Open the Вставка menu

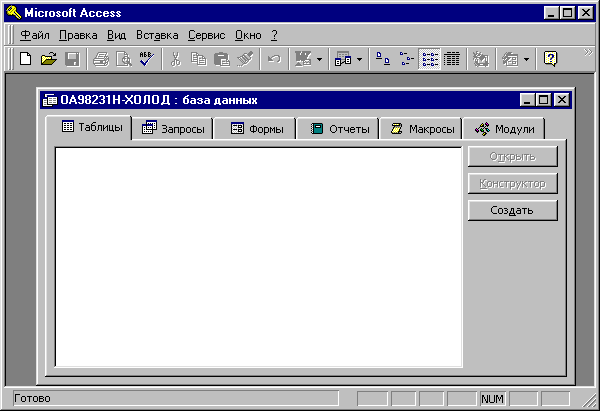tap(157, 35)
